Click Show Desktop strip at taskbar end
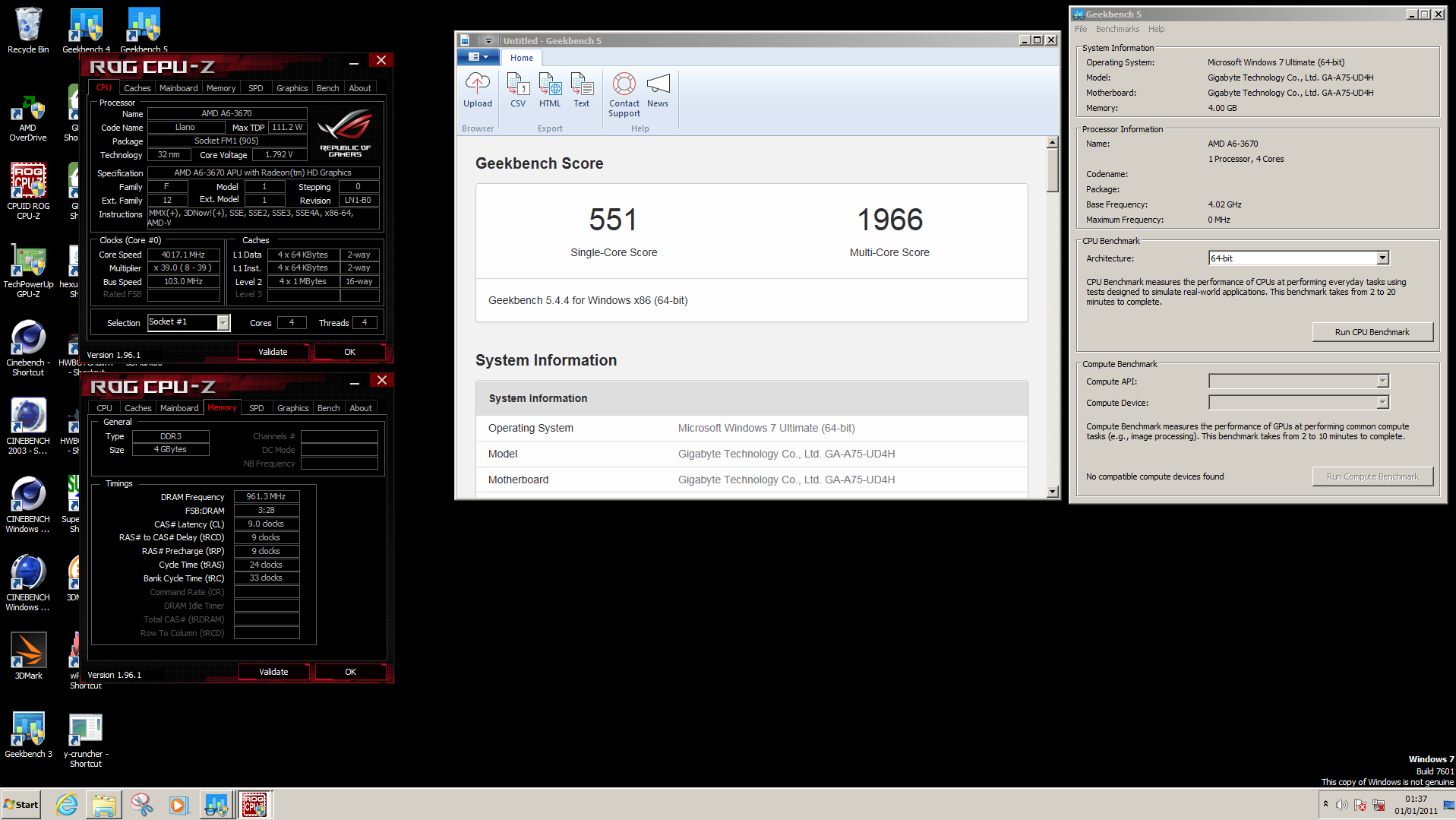 (x=1450, y=805)
